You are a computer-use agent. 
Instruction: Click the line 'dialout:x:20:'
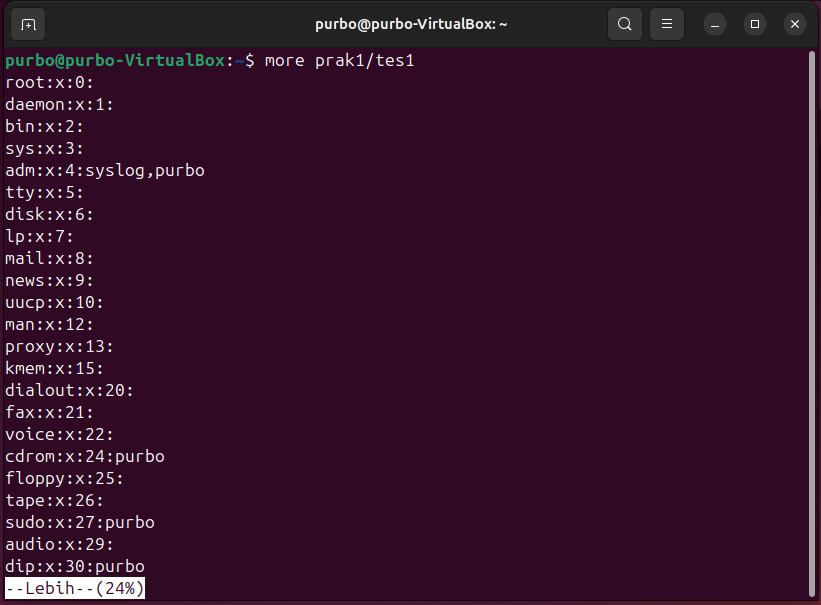point(69,391)
